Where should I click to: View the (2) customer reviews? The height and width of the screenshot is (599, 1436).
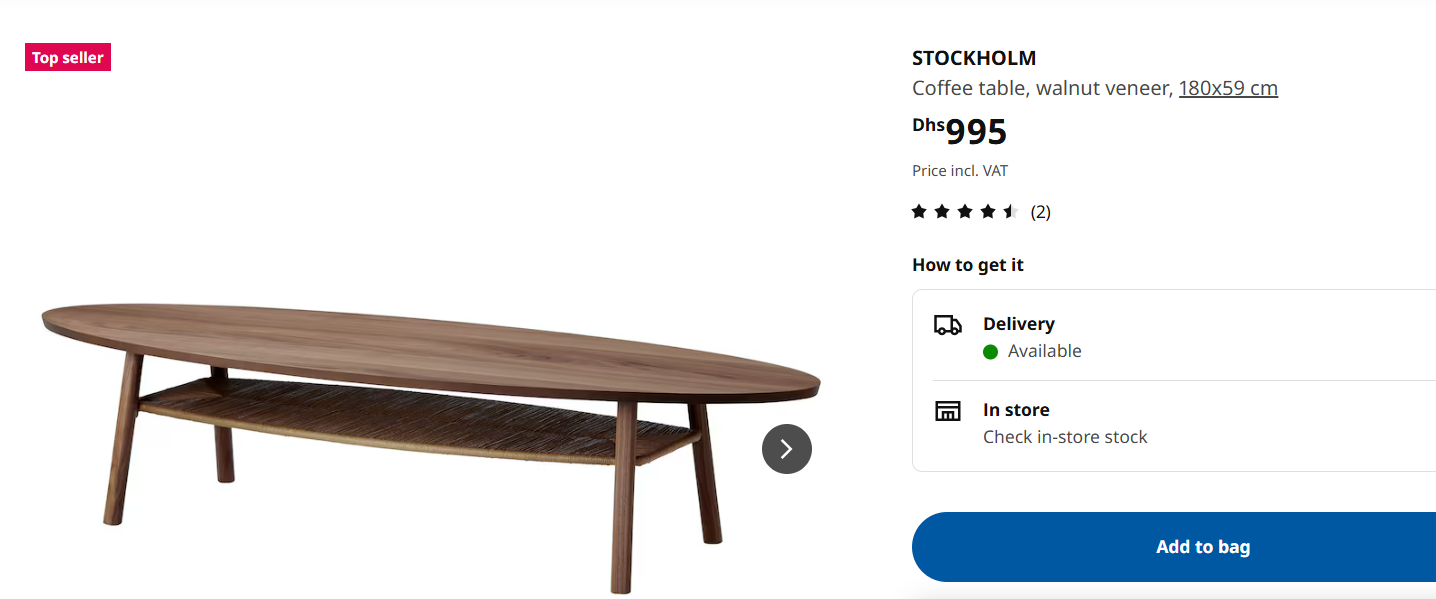[1040, 211]
